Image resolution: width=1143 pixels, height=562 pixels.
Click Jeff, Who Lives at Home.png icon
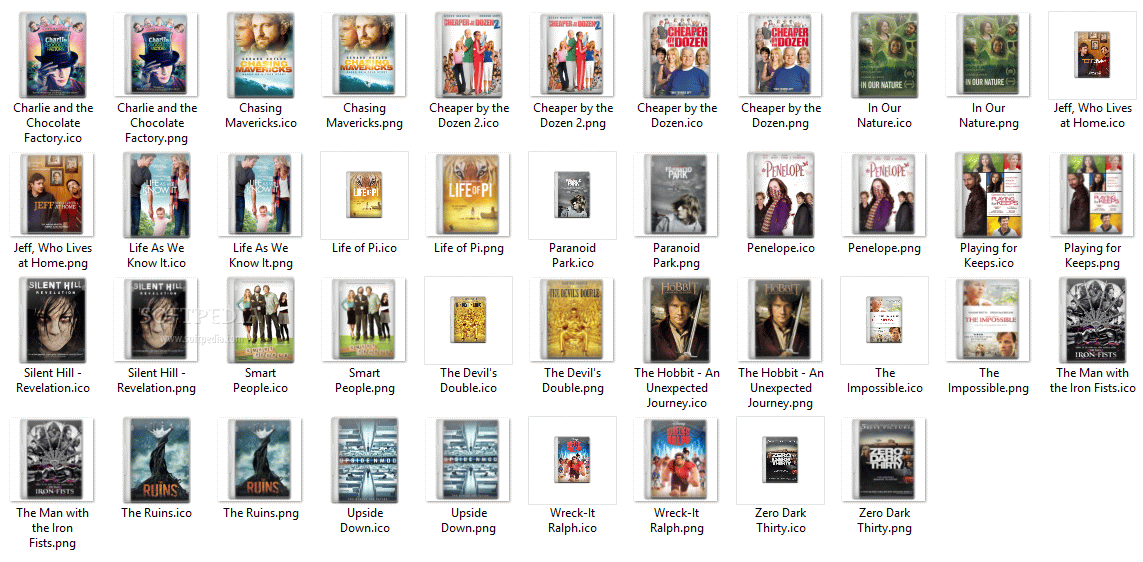(x=52, y=194)
